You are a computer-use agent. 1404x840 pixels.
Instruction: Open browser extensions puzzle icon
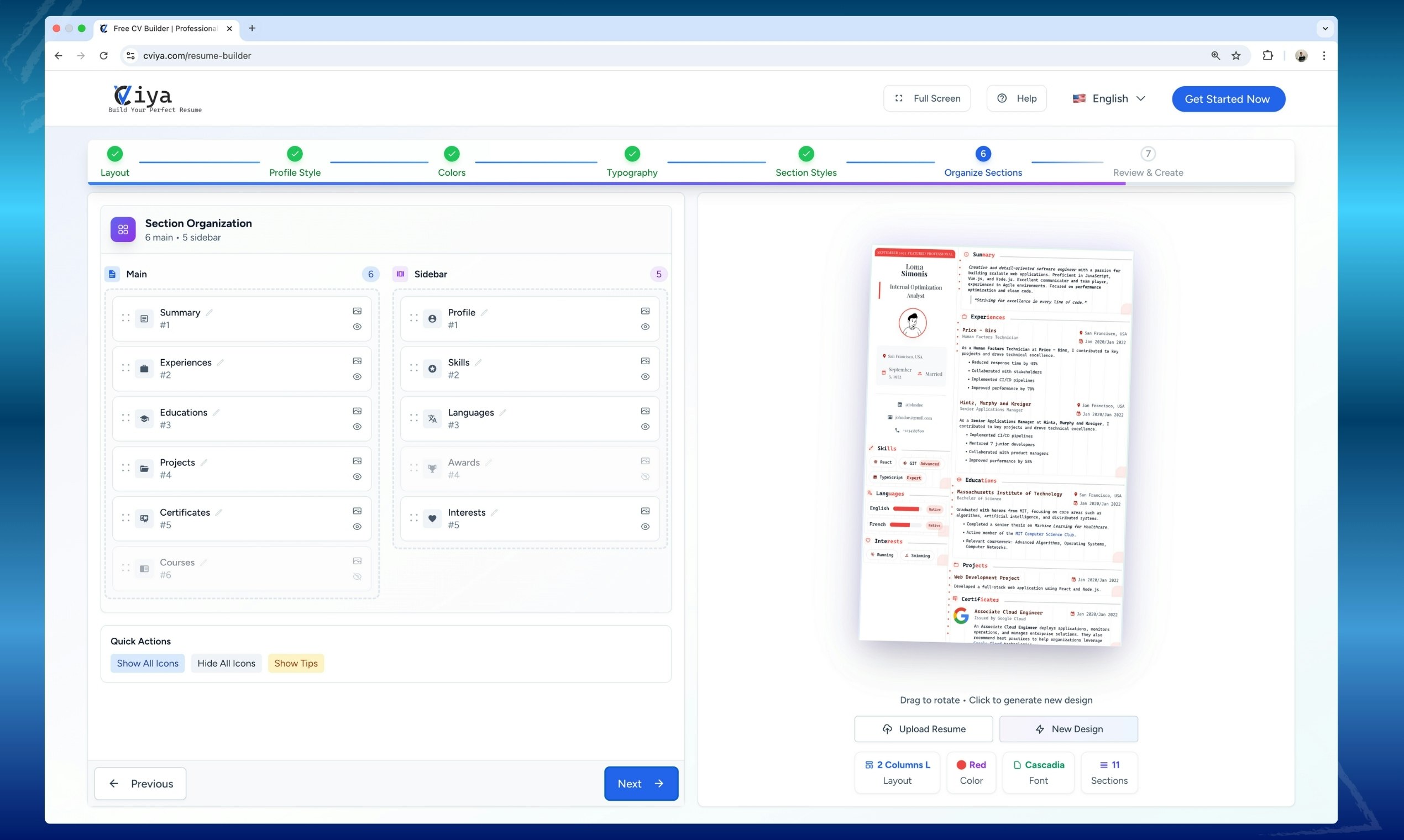[1267, 55]
